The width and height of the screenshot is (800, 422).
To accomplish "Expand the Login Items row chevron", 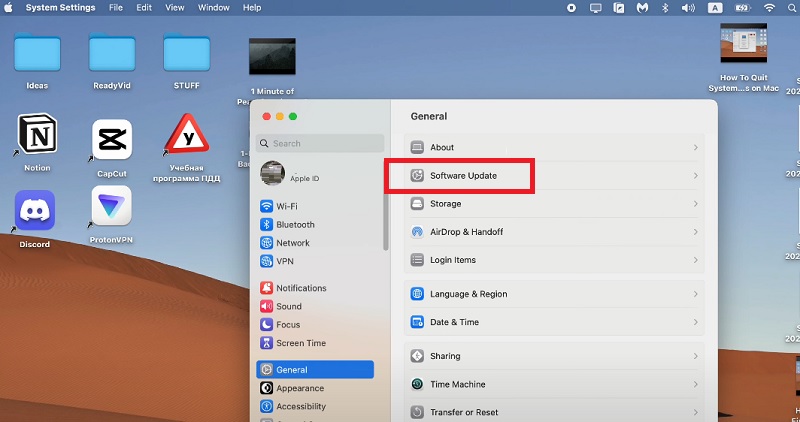I will tap(695, 260).
